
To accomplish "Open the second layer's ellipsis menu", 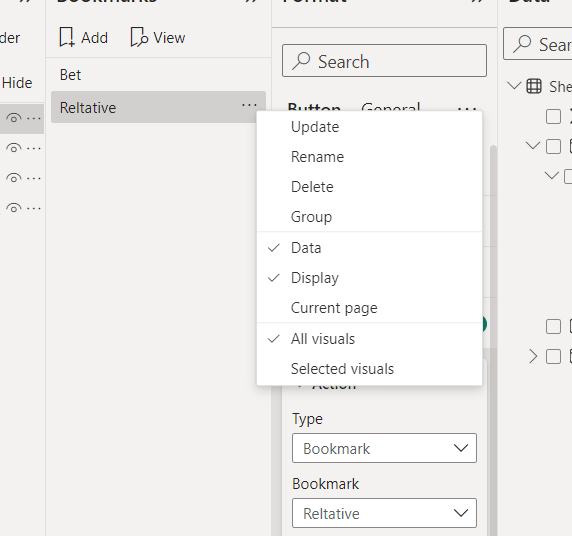I will tap(34, 149).
